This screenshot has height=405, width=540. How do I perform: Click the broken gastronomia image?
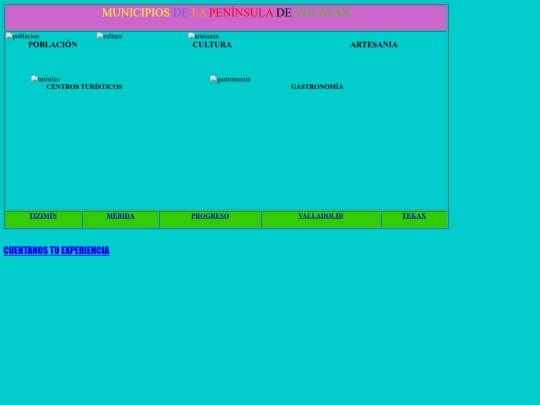[x=230, y=79]
